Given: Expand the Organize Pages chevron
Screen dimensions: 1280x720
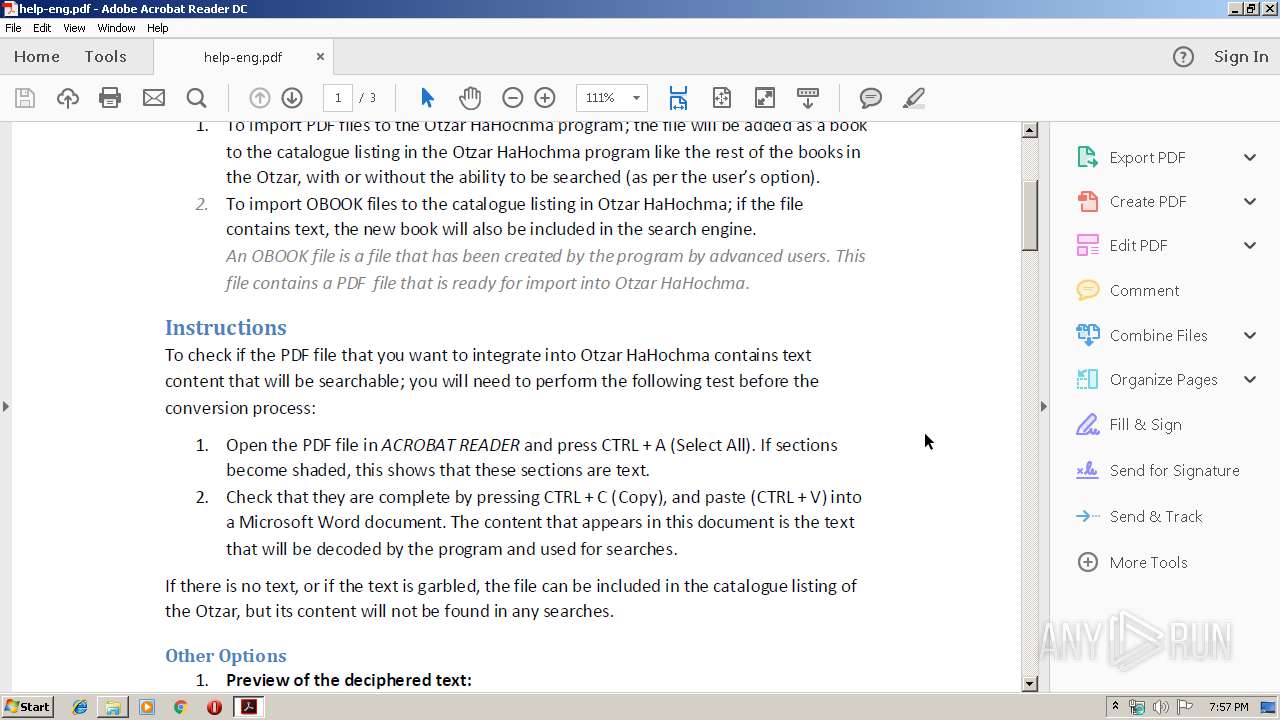Looking at the screenshot, I should [1250, 379].
